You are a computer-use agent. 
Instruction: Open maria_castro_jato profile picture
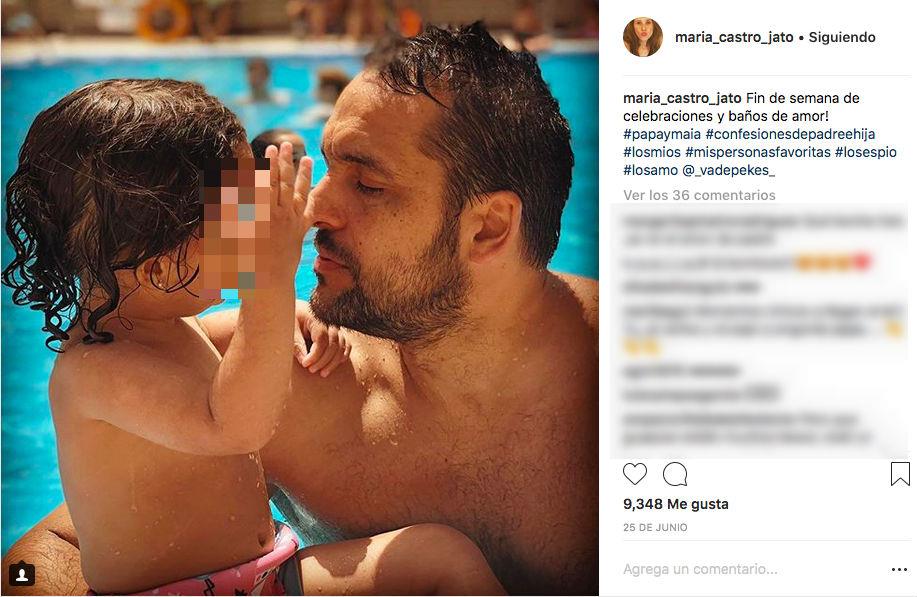[x=643, y=37]
